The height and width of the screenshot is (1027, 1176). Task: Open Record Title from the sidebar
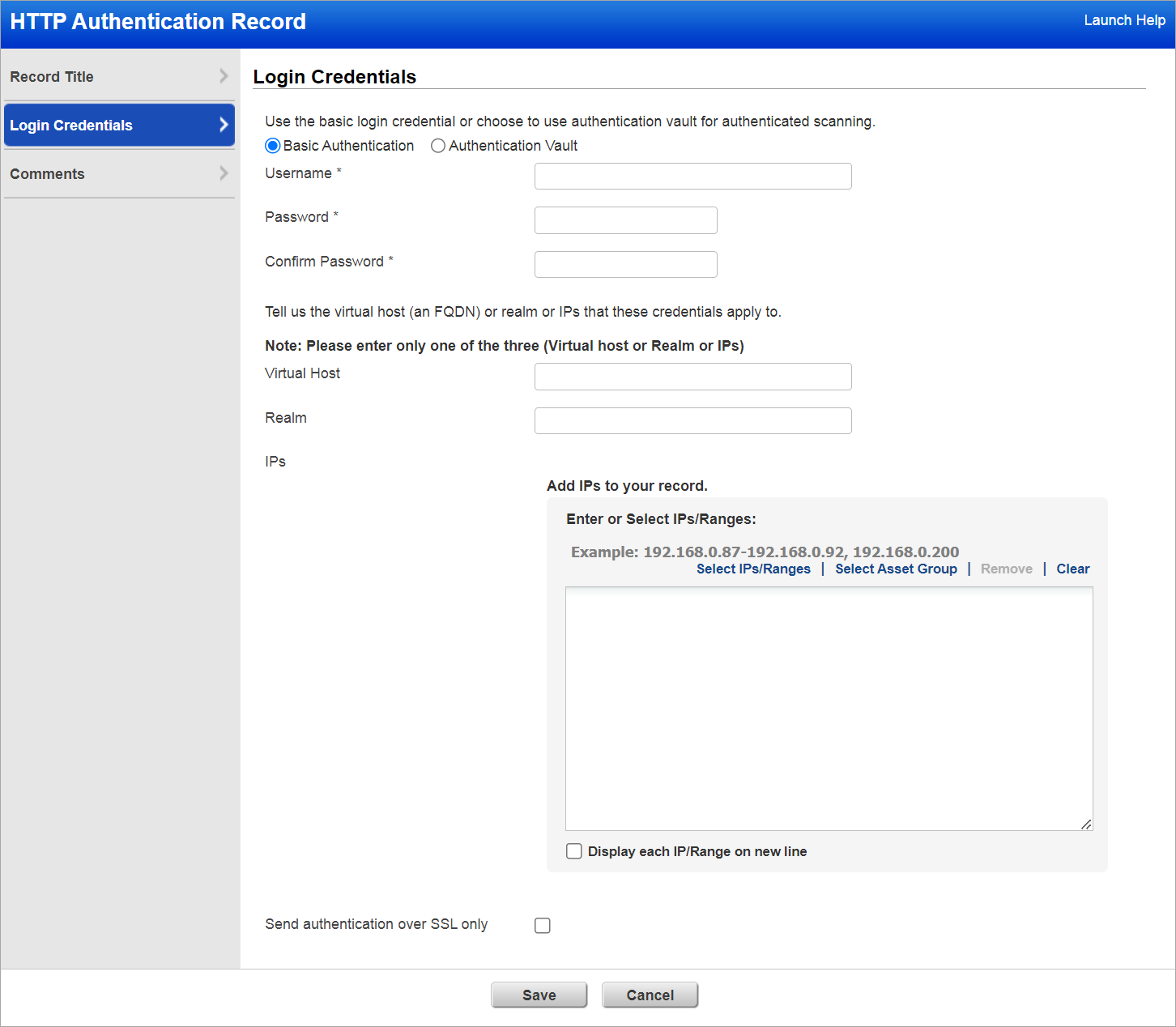coord(52,76)
